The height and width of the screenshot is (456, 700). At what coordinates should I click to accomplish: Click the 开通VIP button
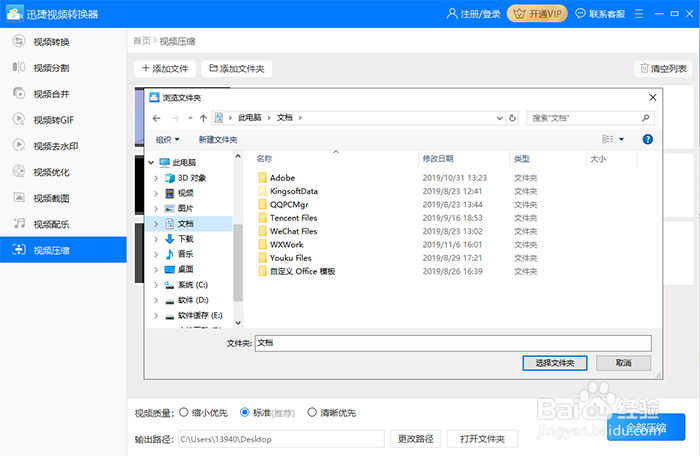537,14
